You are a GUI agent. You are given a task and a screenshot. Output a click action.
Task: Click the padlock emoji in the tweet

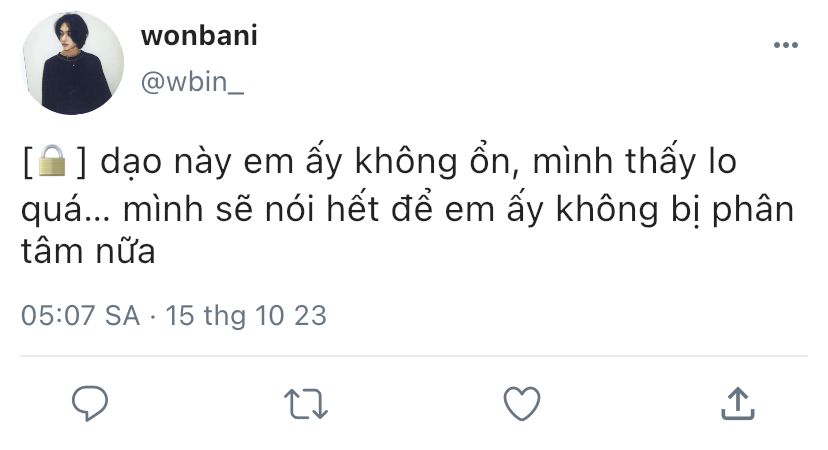(52, 160)
